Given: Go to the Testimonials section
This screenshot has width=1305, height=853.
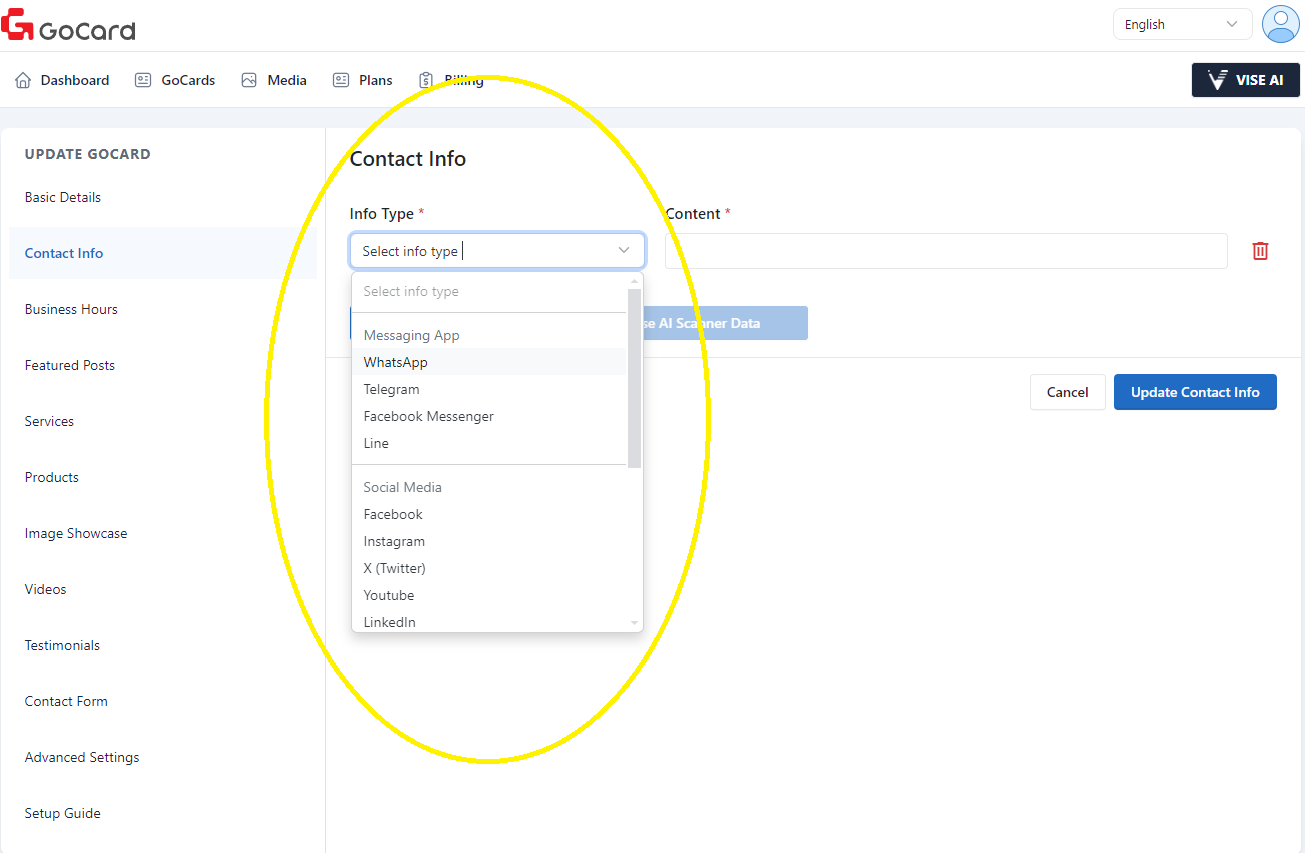Looking at the screenshot, I should pyautogui.click(x=62, y=645).
